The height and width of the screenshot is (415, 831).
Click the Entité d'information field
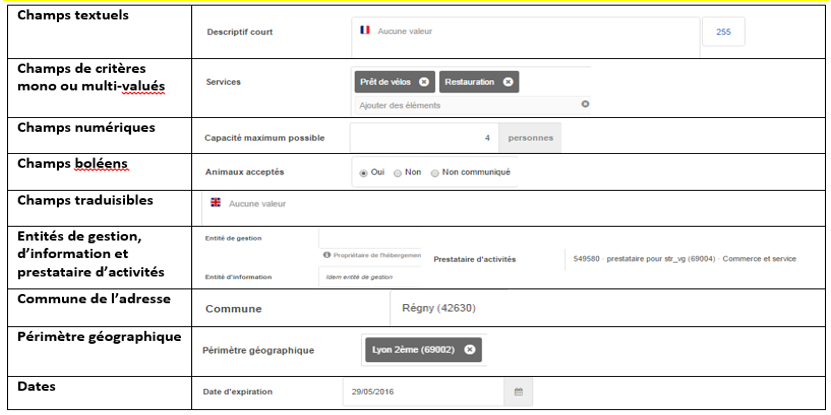370,277
